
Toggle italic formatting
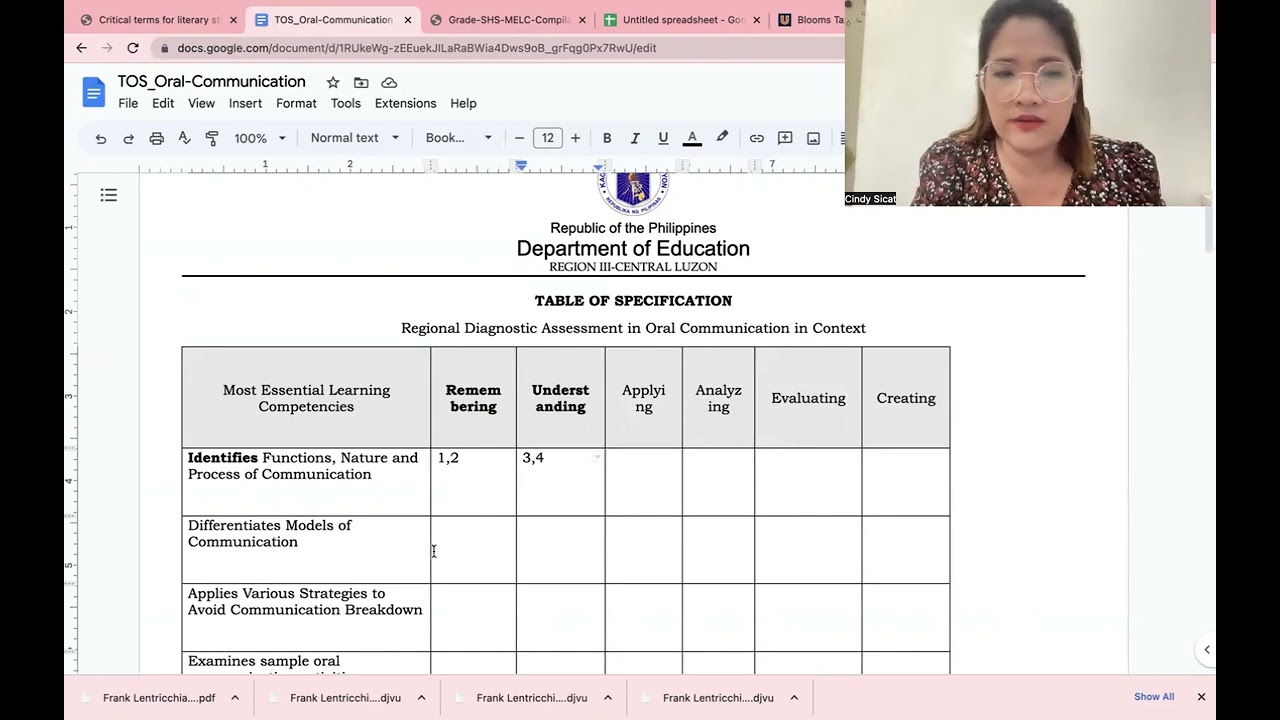point(635,138)
